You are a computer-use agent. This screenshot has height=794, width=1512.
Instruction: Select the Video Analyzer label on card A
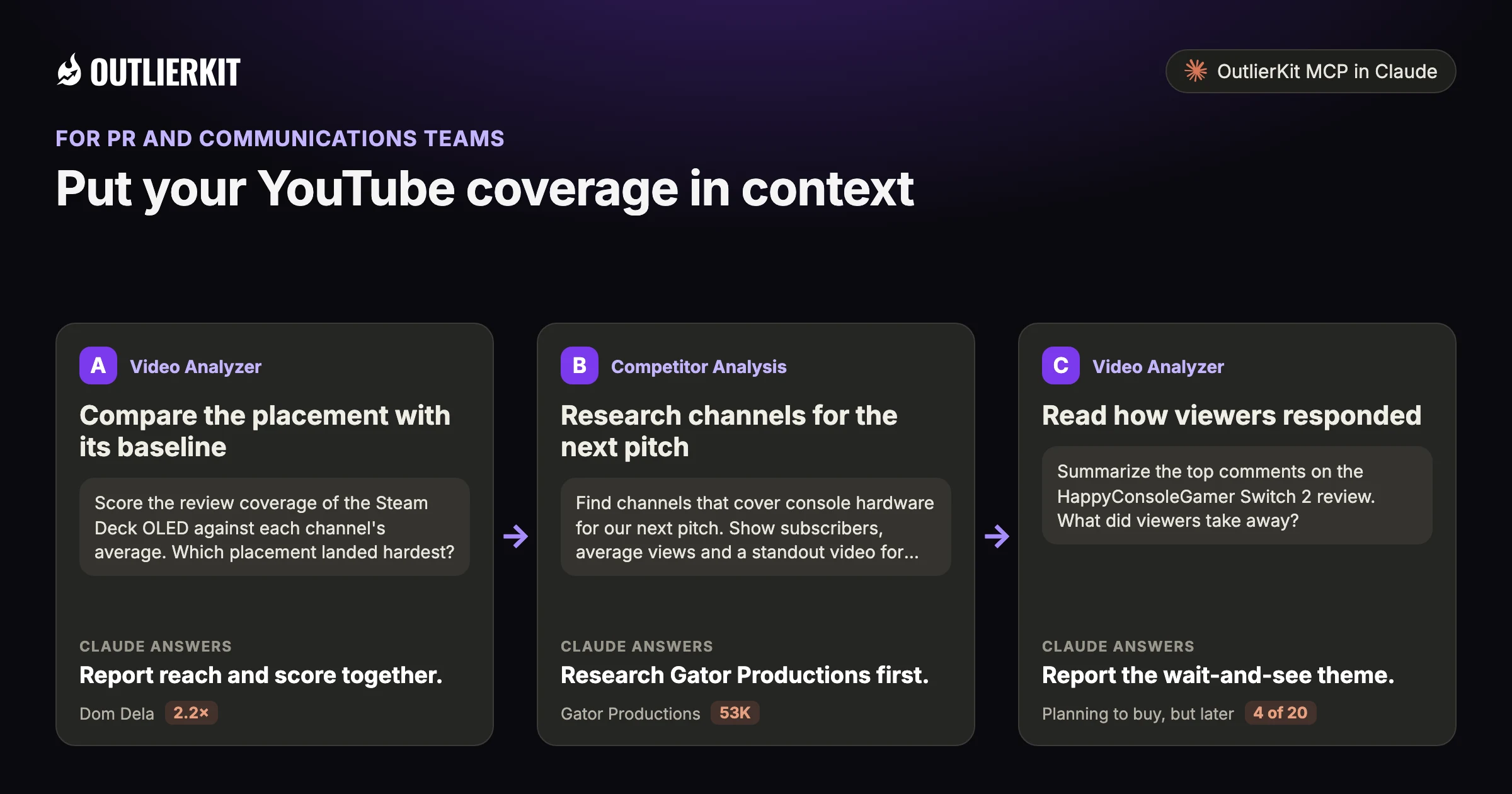point(195,367)
